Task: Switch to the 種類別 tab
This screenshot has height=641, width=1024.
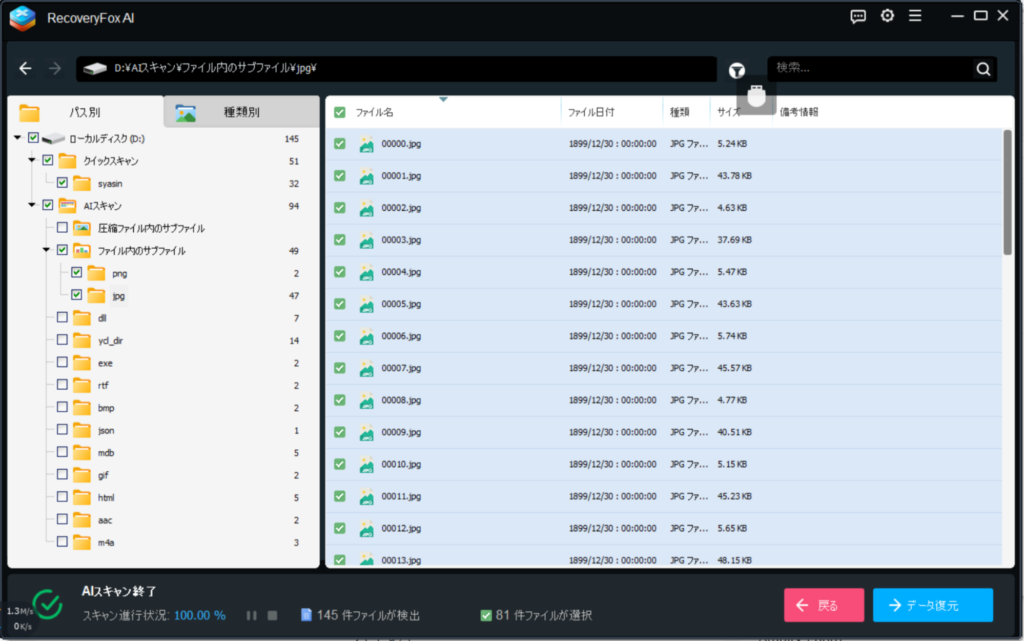Action: pyautogui.click(x=241, y=112)
